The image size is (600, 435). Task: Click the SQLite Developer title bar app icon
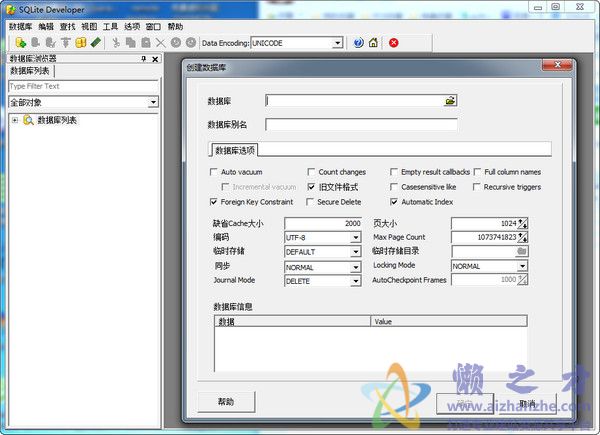pos(11,9)
